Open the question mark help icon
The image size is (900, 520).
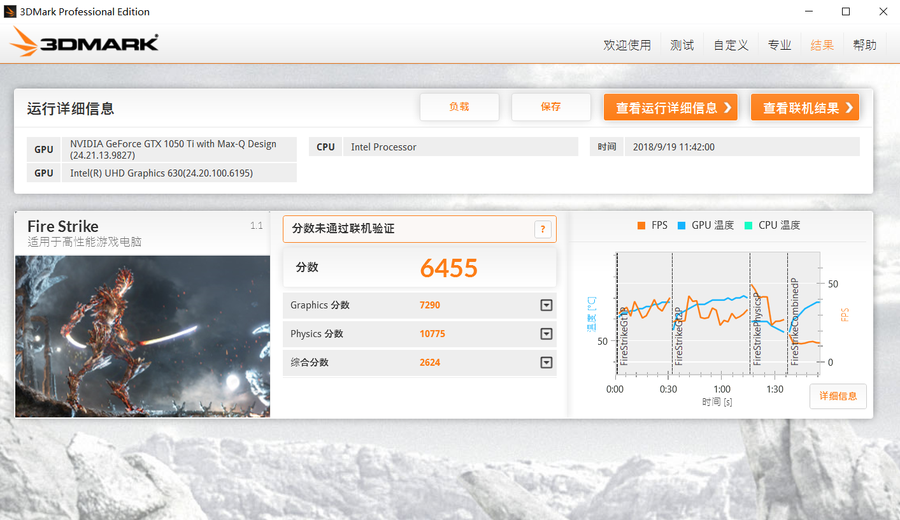tap(542, 230)
